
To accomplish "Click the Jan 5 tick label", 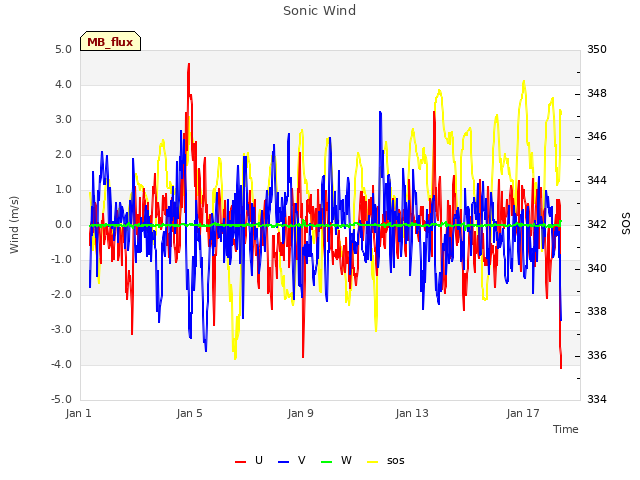I will point(189,413).
